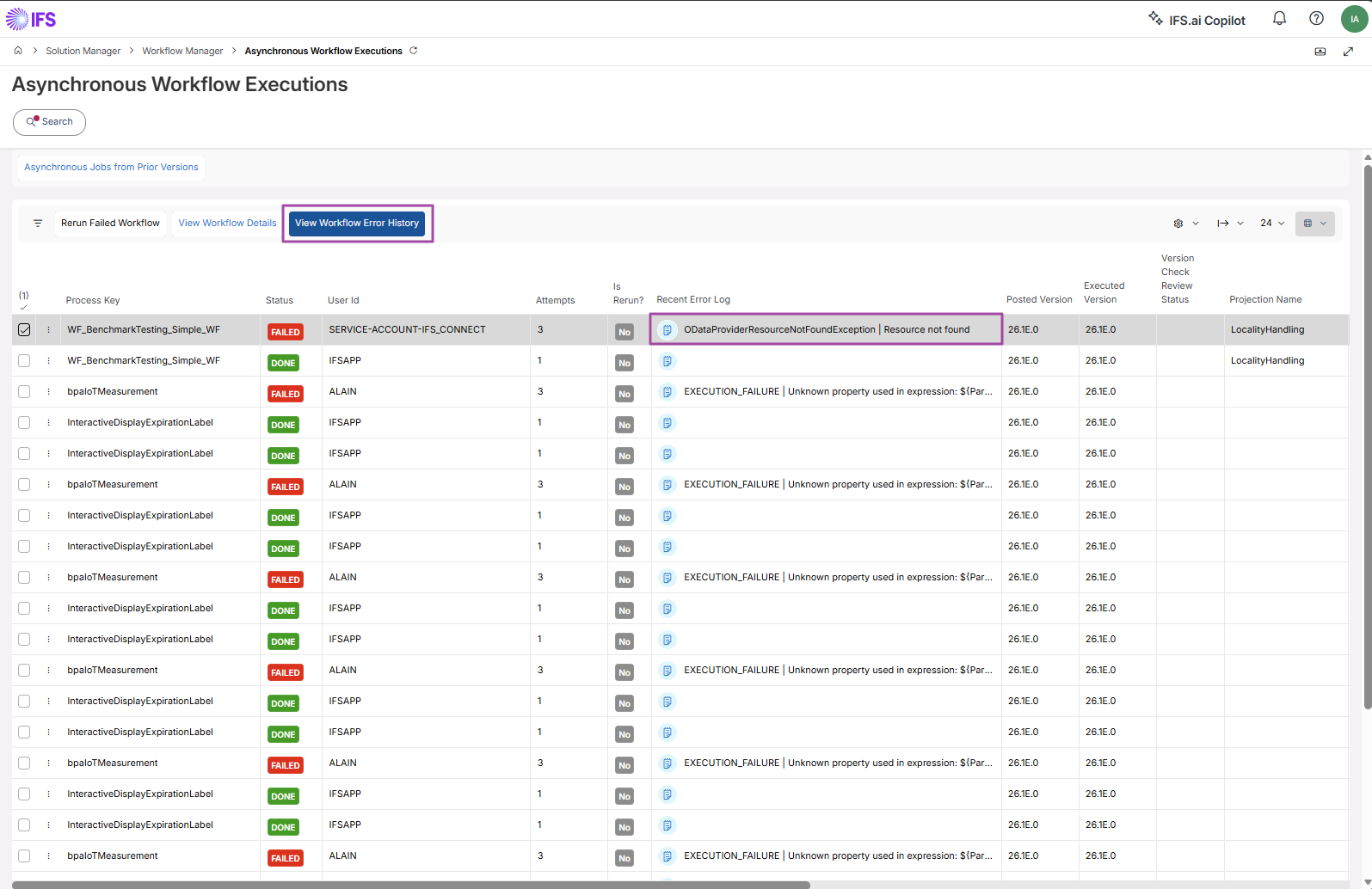
Task: Refresh page icon next to breadcrumb title
Action: [414, 51]
